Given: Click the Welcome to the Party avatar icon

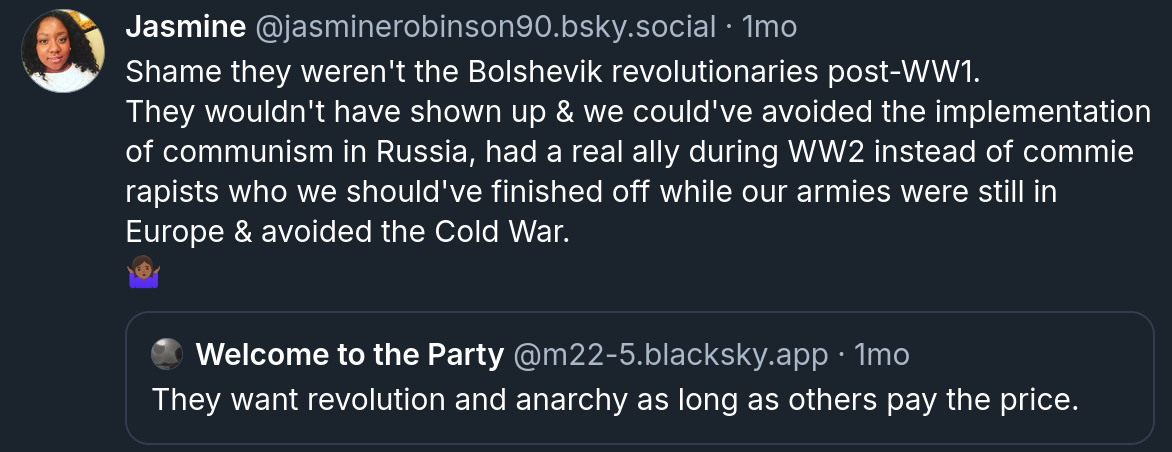Looking at the screenshot, I should (x=167, y=354).
